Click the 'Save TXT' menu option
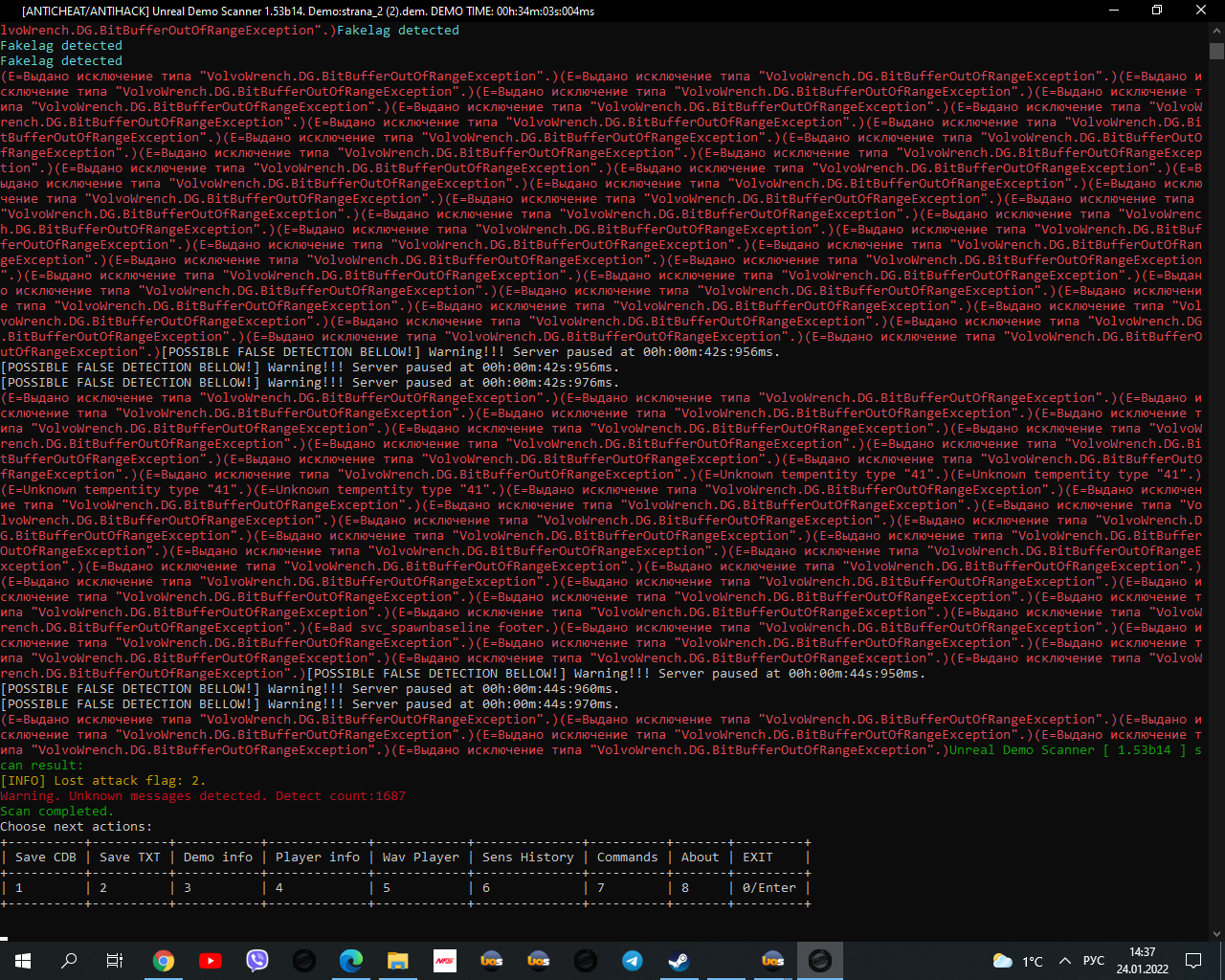Screen dimensions: 1225x980 (x=130, y=857)
